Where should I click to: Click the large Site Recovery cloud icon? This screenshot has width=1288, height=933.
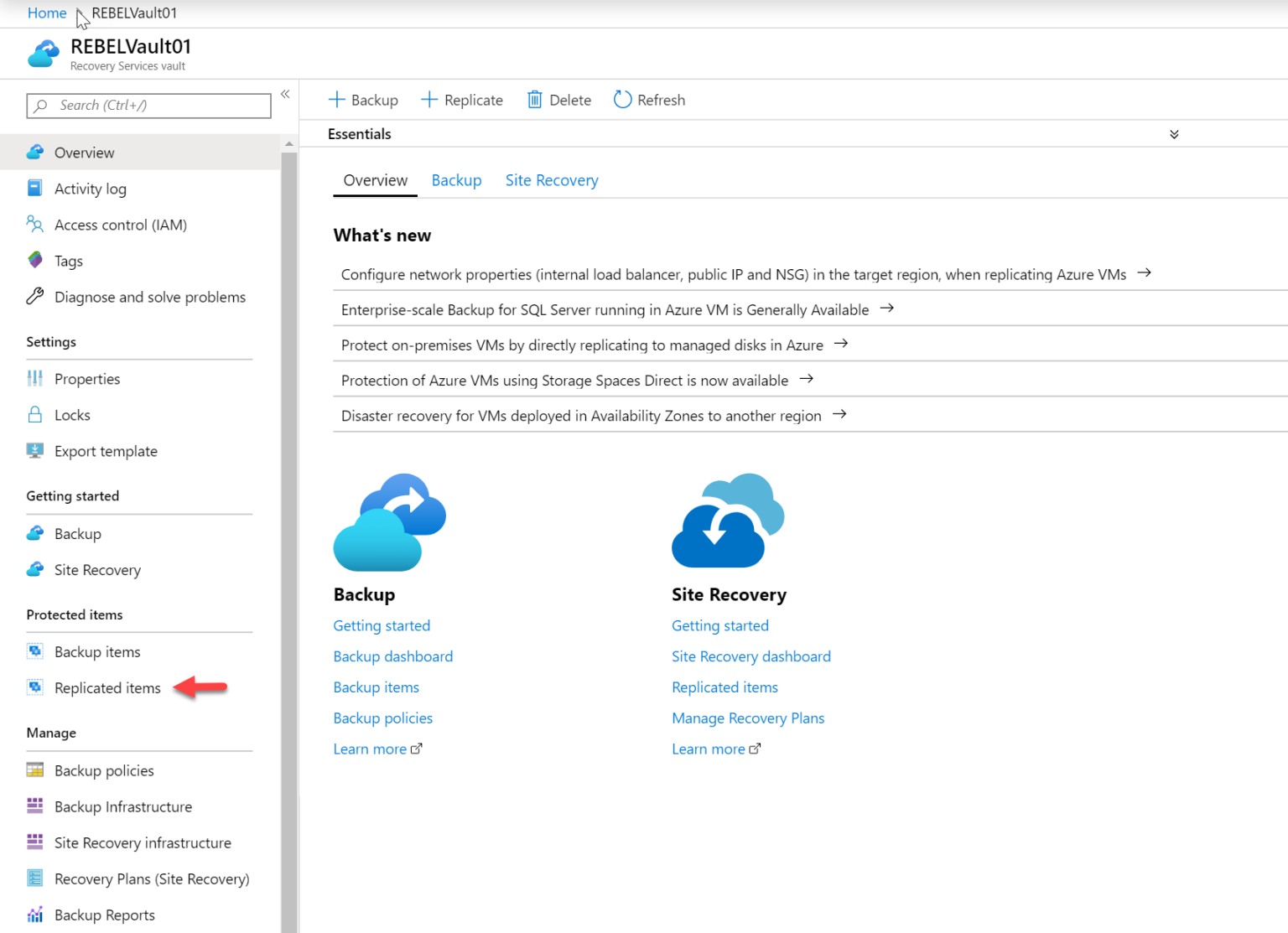(727, 521)
